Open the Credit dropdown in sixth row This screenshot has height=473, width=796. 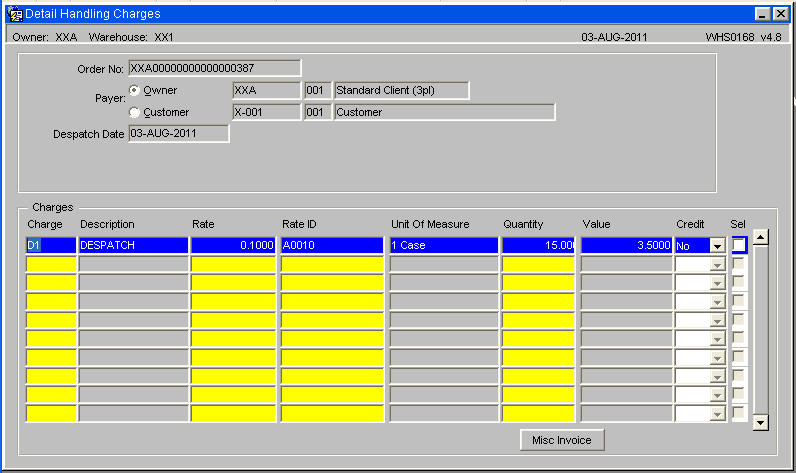717,339
